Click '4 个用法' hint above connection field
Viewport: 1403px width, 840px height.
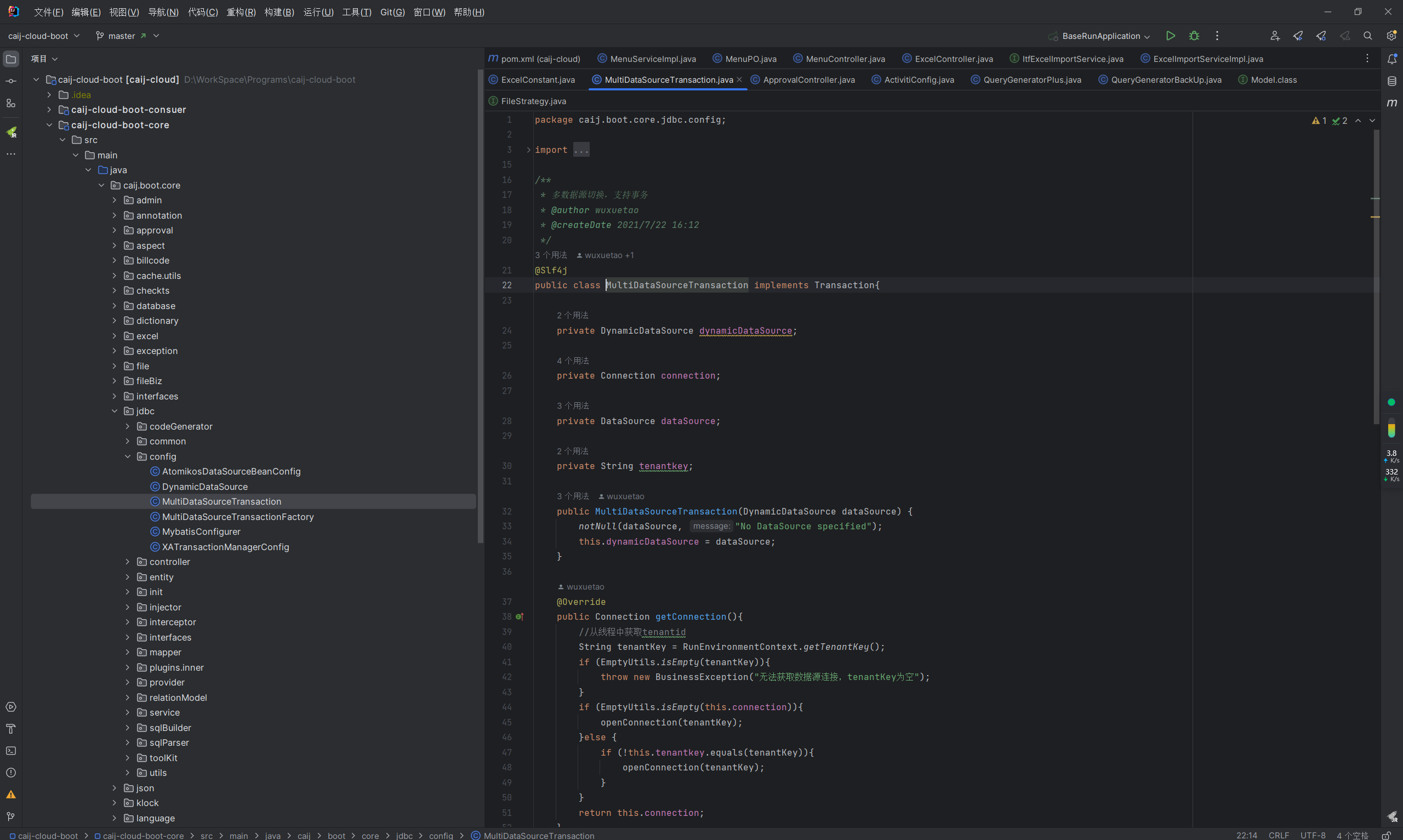pyautogui.click(x=573, y=361)
